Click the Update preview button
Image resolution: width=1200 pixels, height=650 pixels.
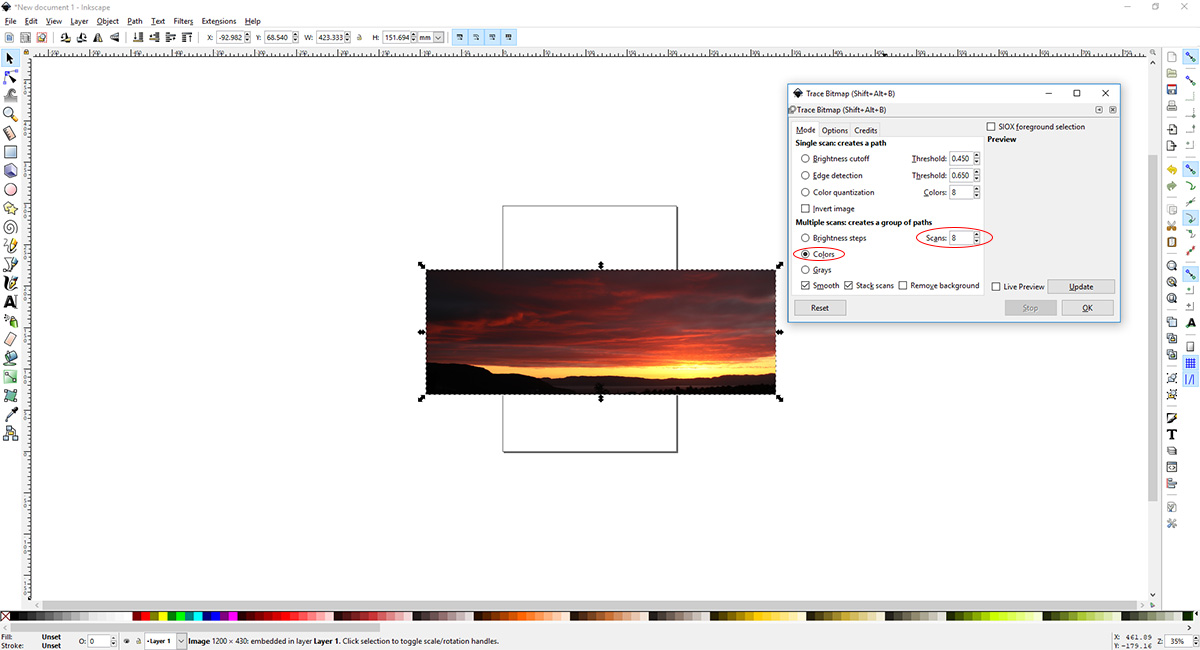(x=1081, y=287)
